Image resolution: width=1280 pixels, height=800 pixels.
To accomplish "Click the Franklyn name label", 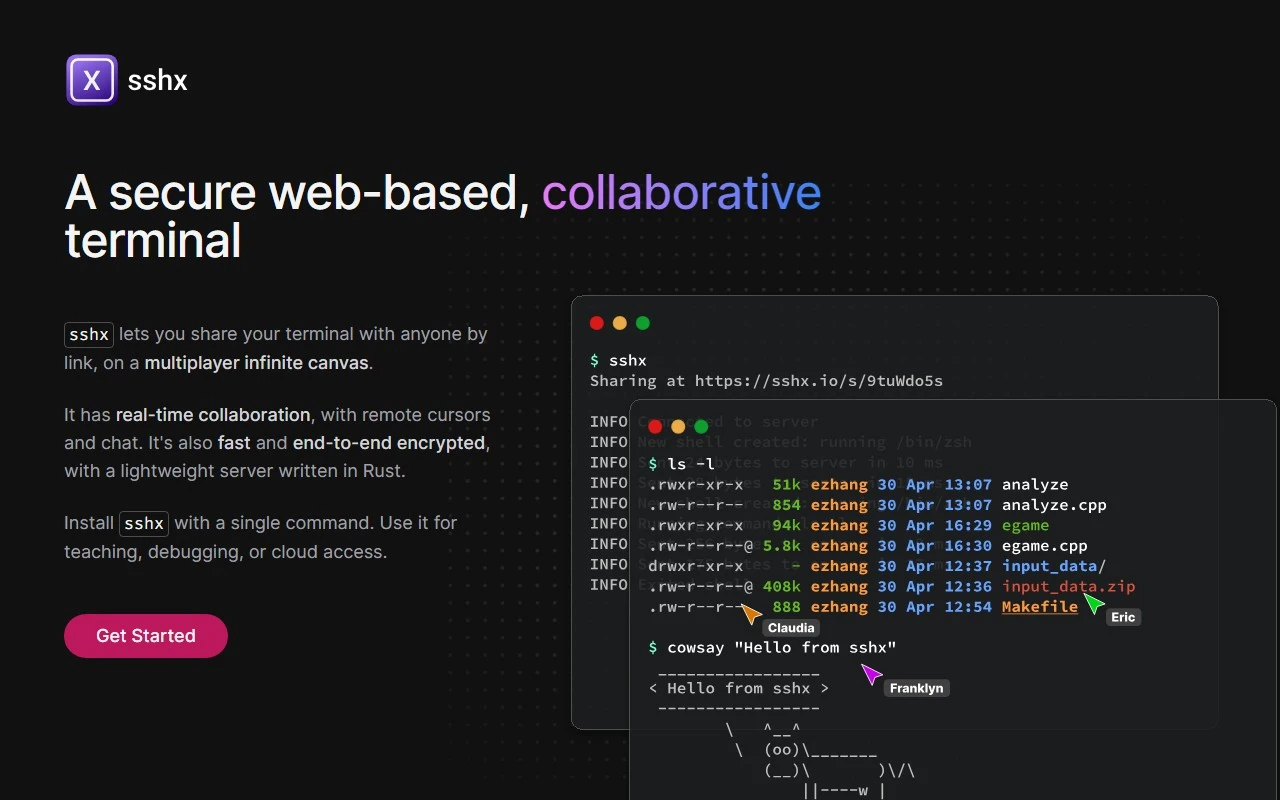I will (x=916, y=688).
